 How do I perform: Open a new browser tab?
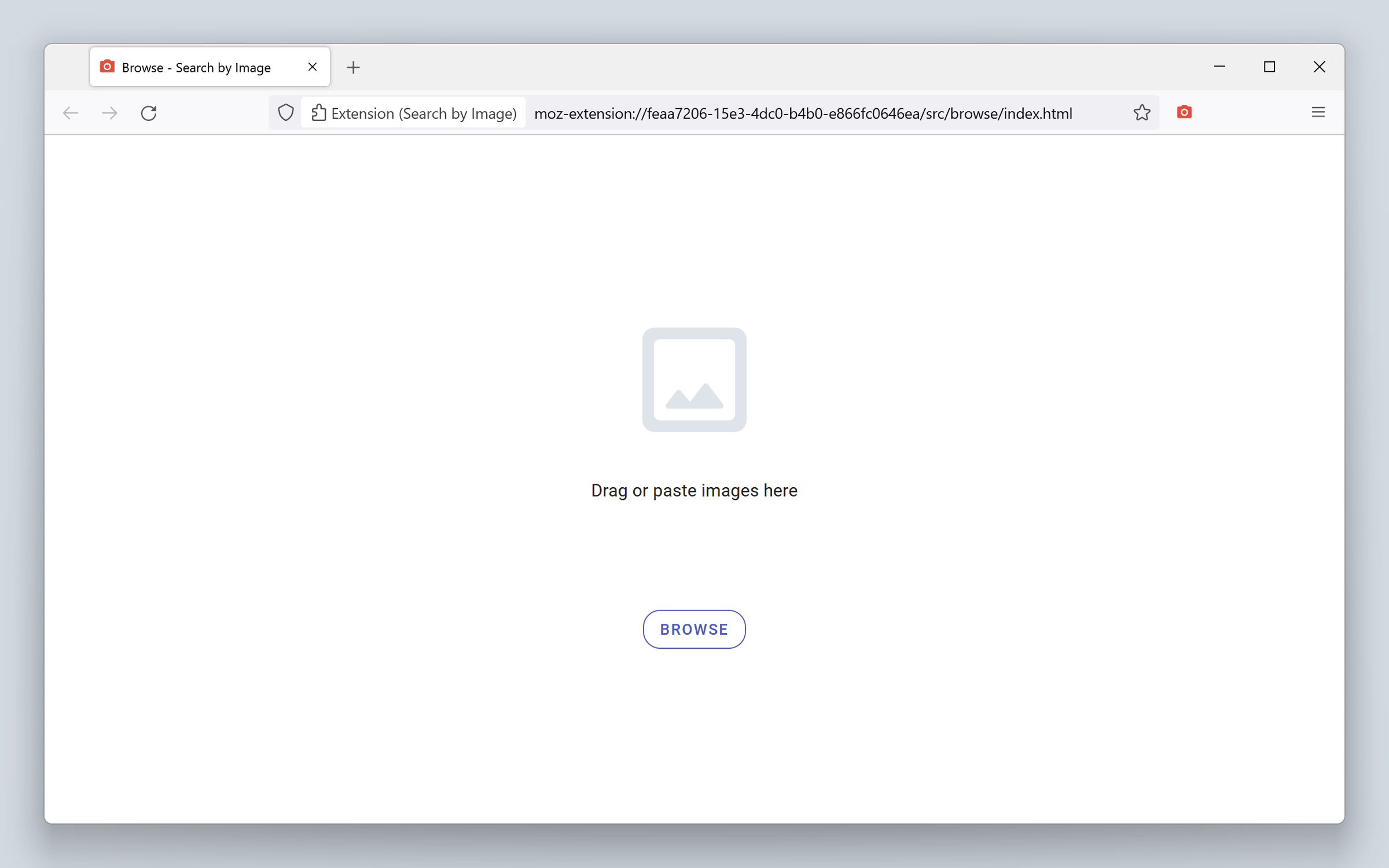point(354,67)
